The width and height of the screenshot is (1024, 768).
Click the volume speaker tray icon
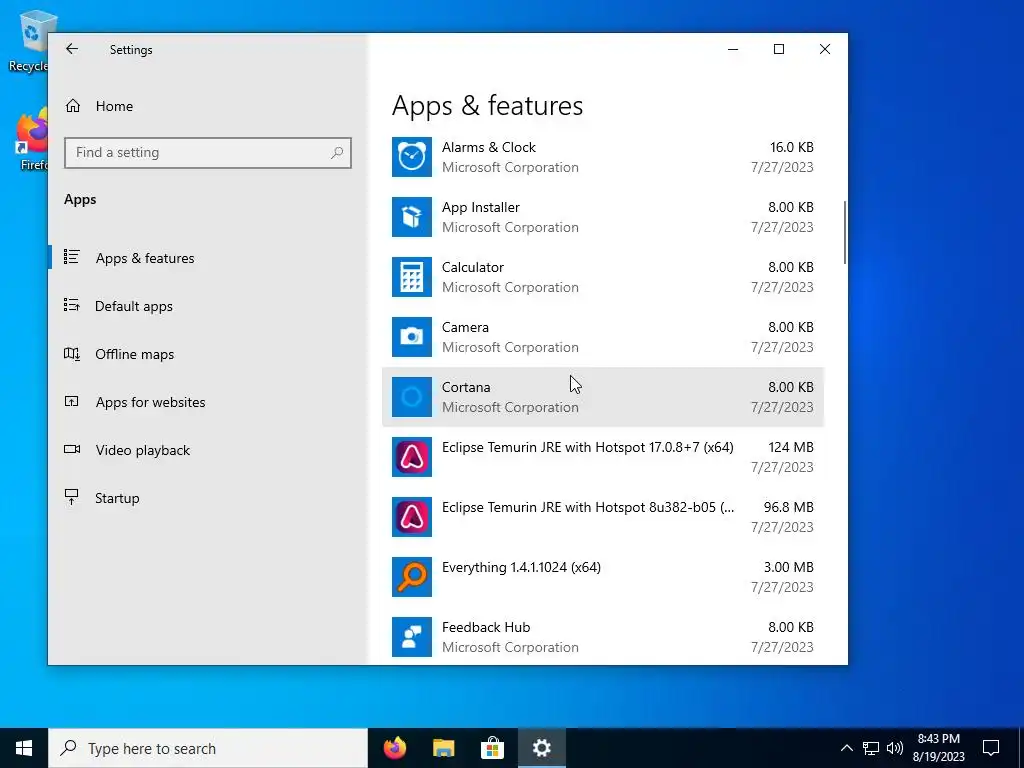[x=895, y=748]
